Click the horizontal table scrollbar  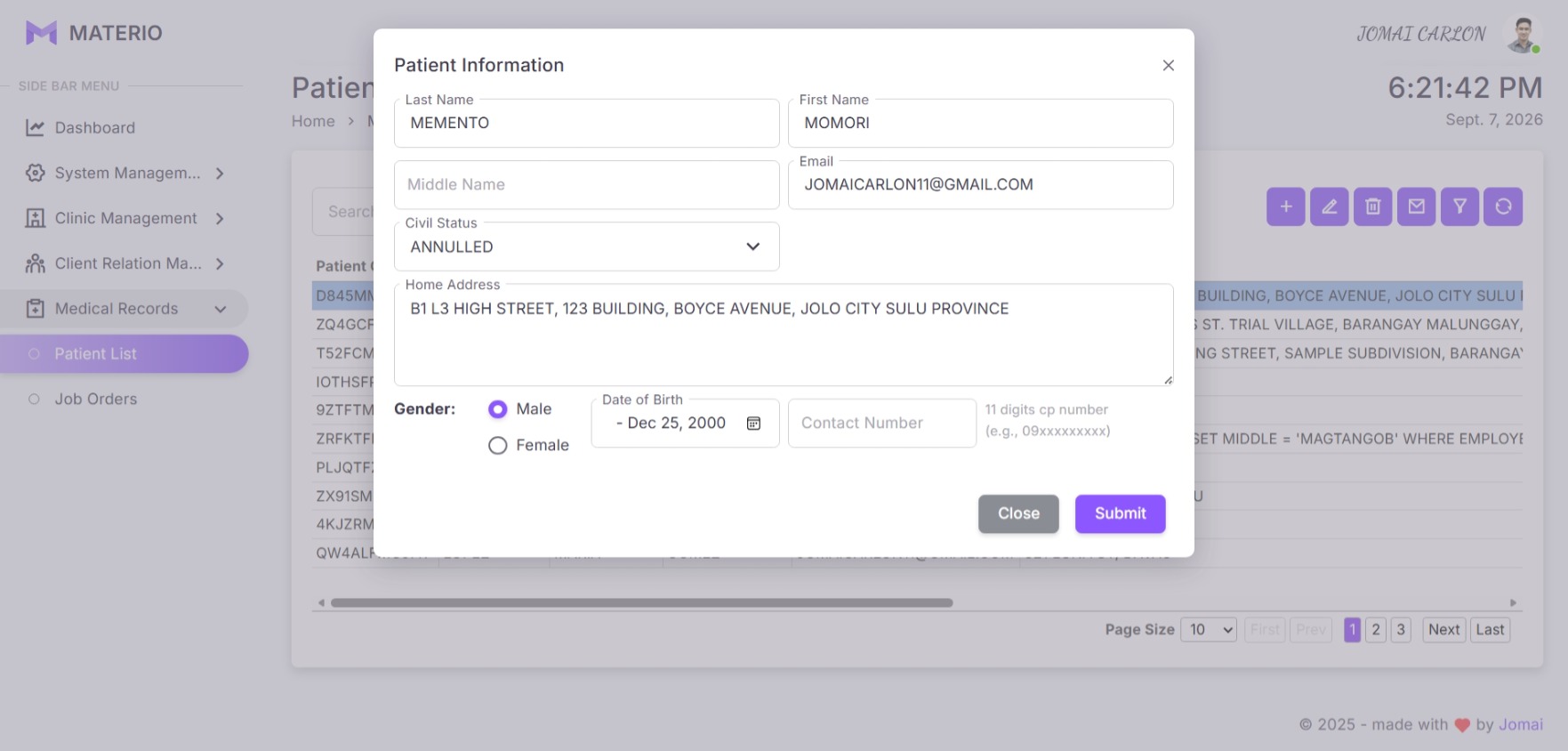coord(641,602)
